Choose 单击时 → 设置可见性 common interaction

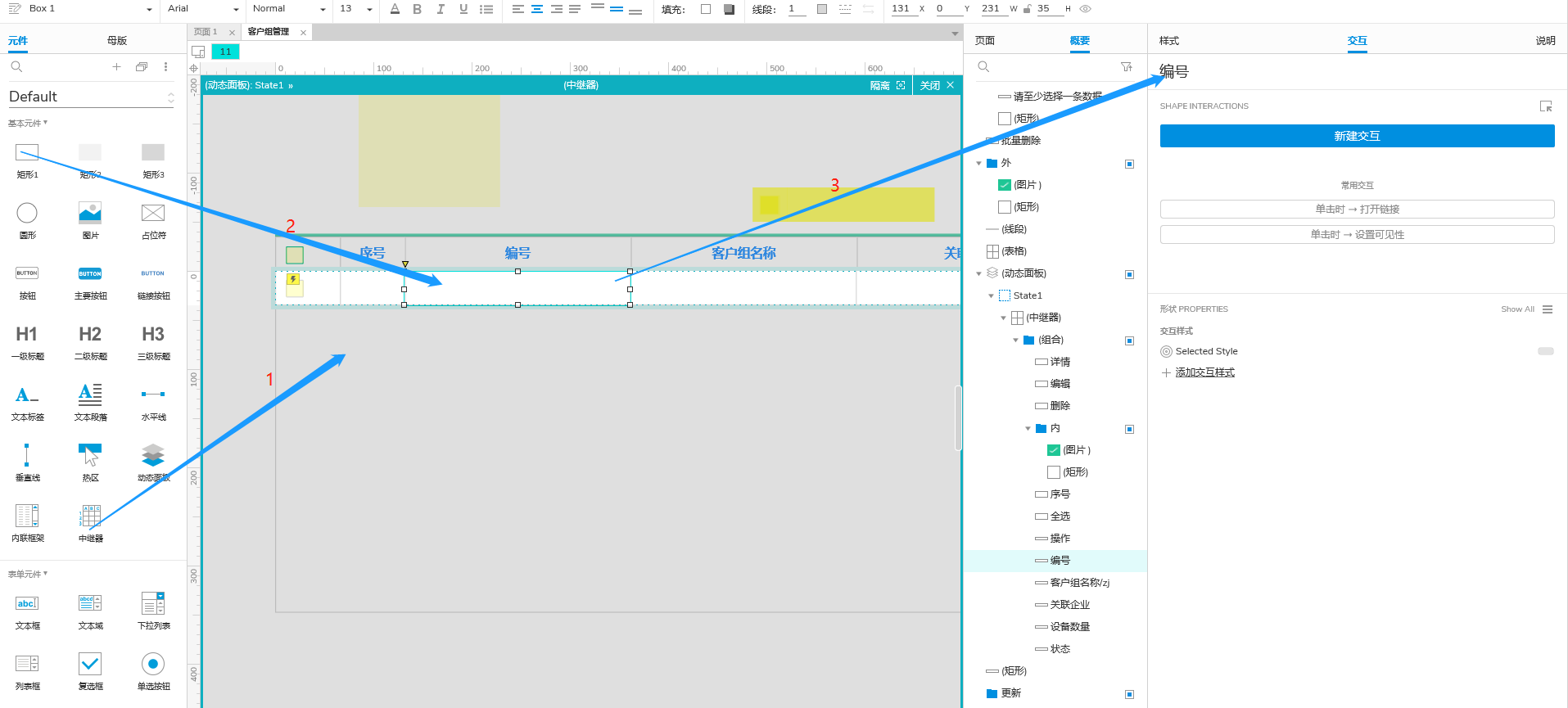1357,234
